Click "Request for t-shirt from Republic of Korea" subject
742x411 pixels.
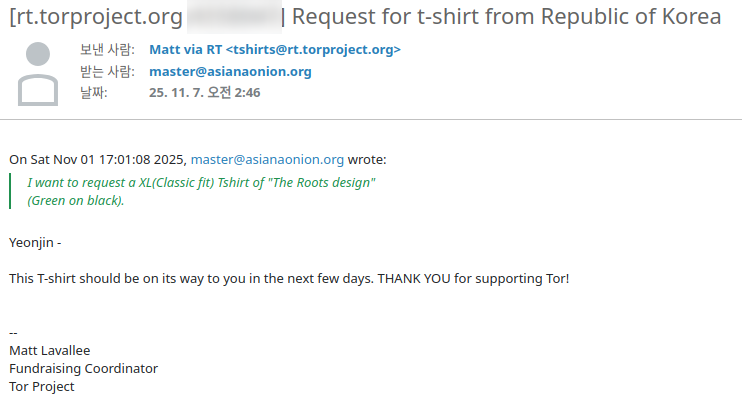pos(506,17)
